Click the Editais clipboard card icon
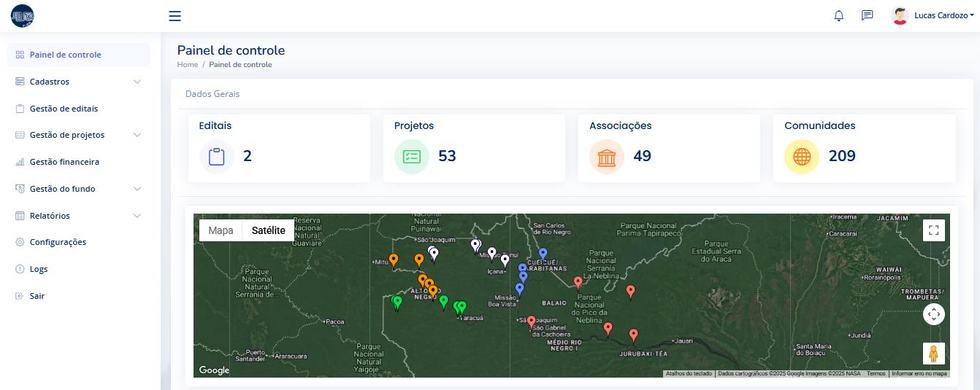This screenshot has width=980, height=390. pyautogui.click(x=216, y=156)
